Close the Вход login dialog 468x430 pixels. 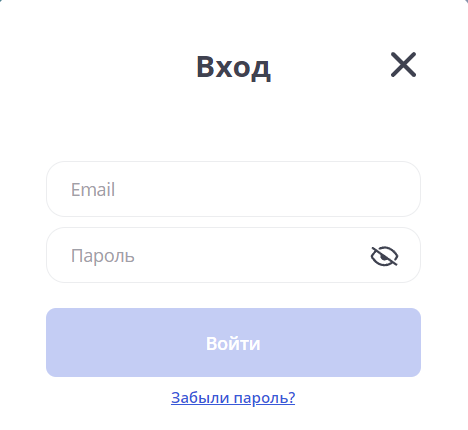pos(403,65)
